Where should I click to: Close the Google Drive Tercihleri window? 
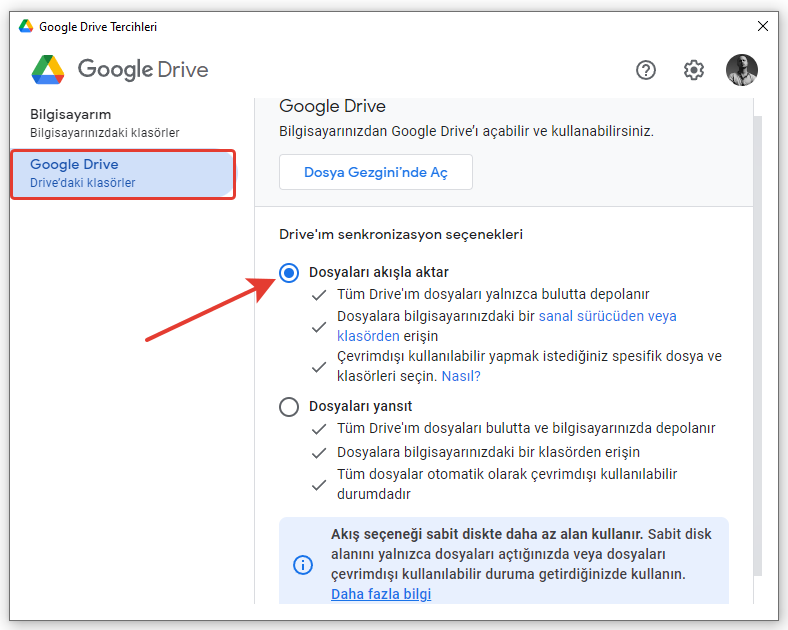pyautogui.click(x=763, y=26)
